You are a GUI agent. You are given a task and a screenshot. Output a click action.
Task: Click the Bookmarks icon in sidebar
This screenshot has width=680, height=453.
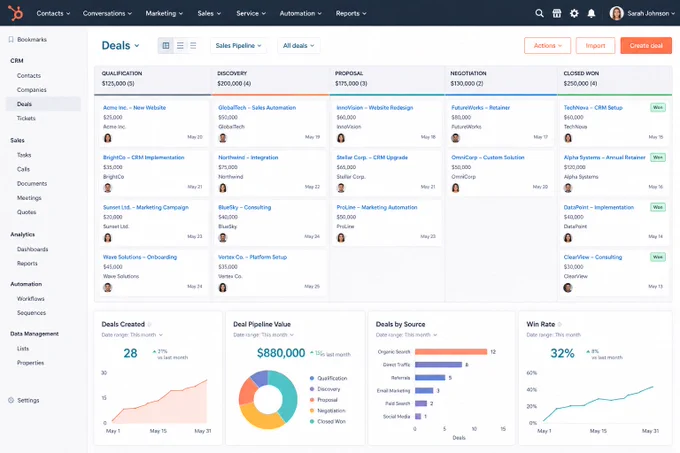(x=11, y=39)
